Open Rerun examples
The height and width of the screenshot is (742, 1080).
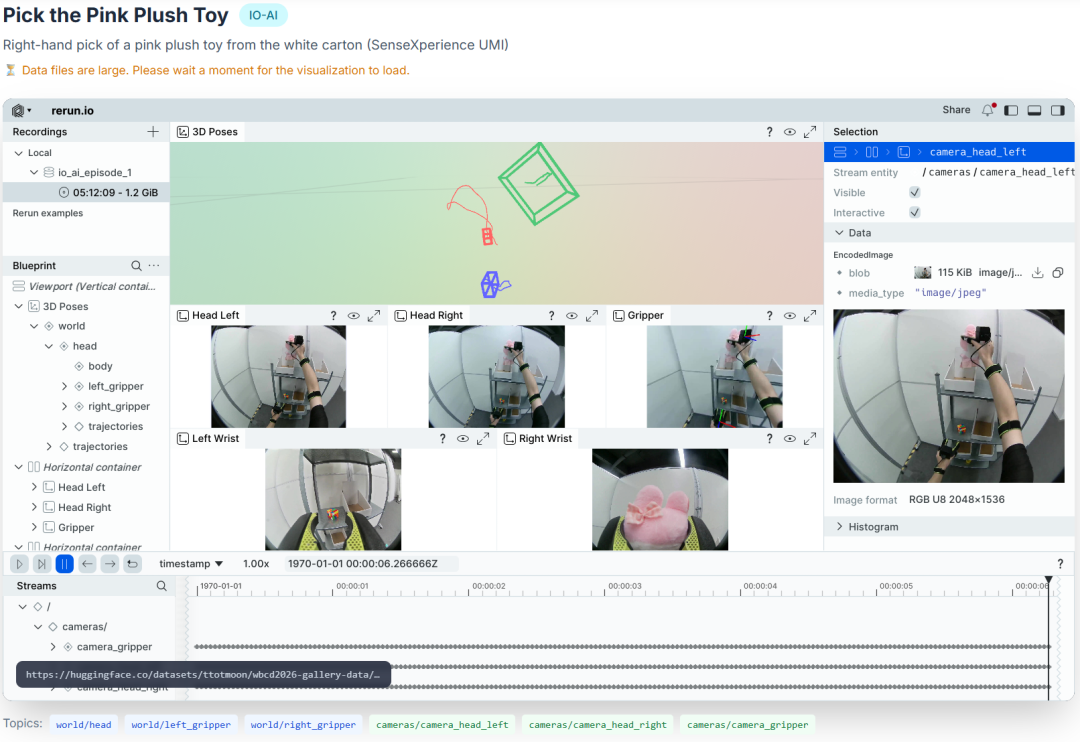click(x=48, y=213)
